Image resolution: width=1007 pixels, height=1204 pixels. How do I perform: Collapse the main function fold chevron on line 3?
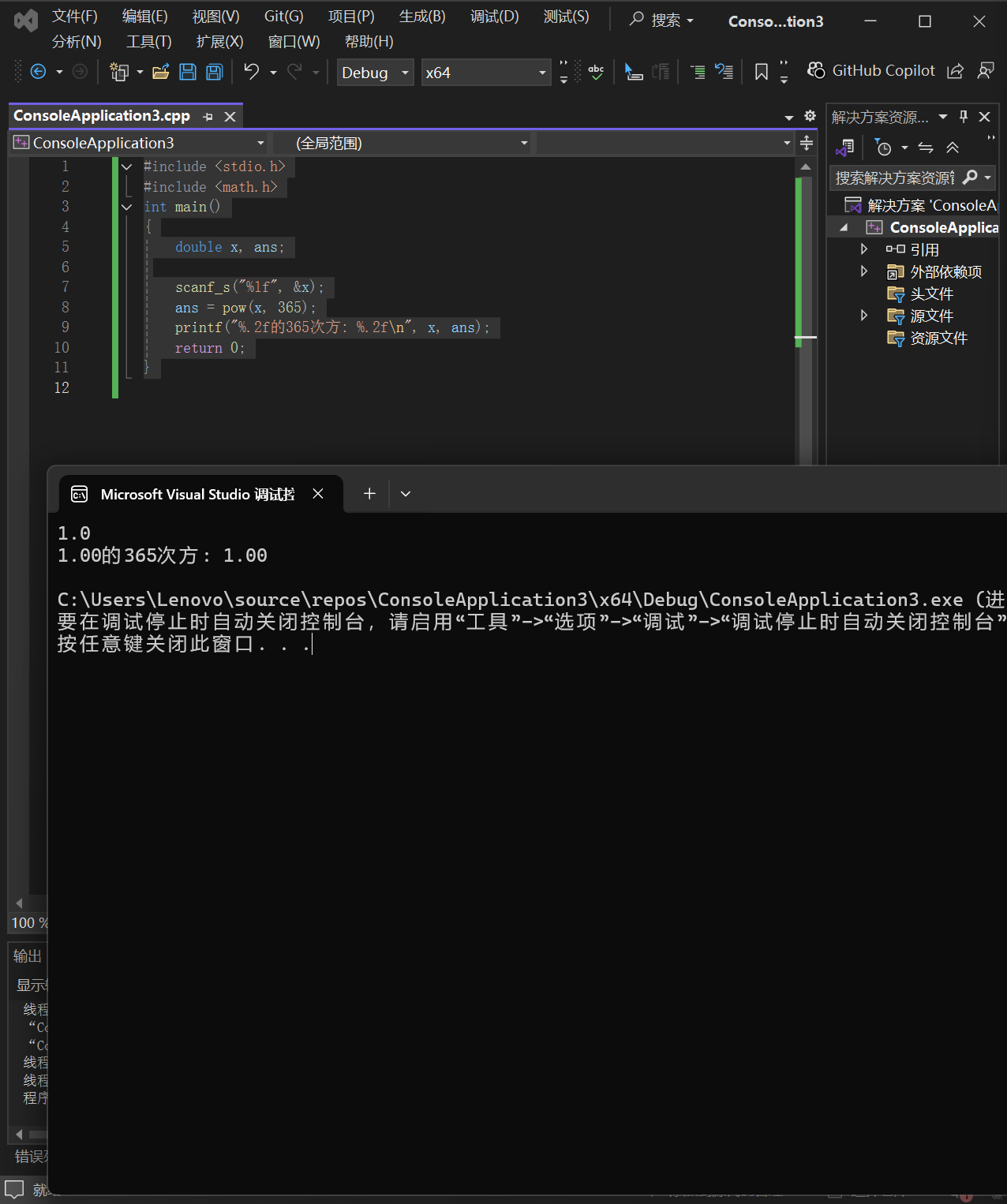point(127,207)
